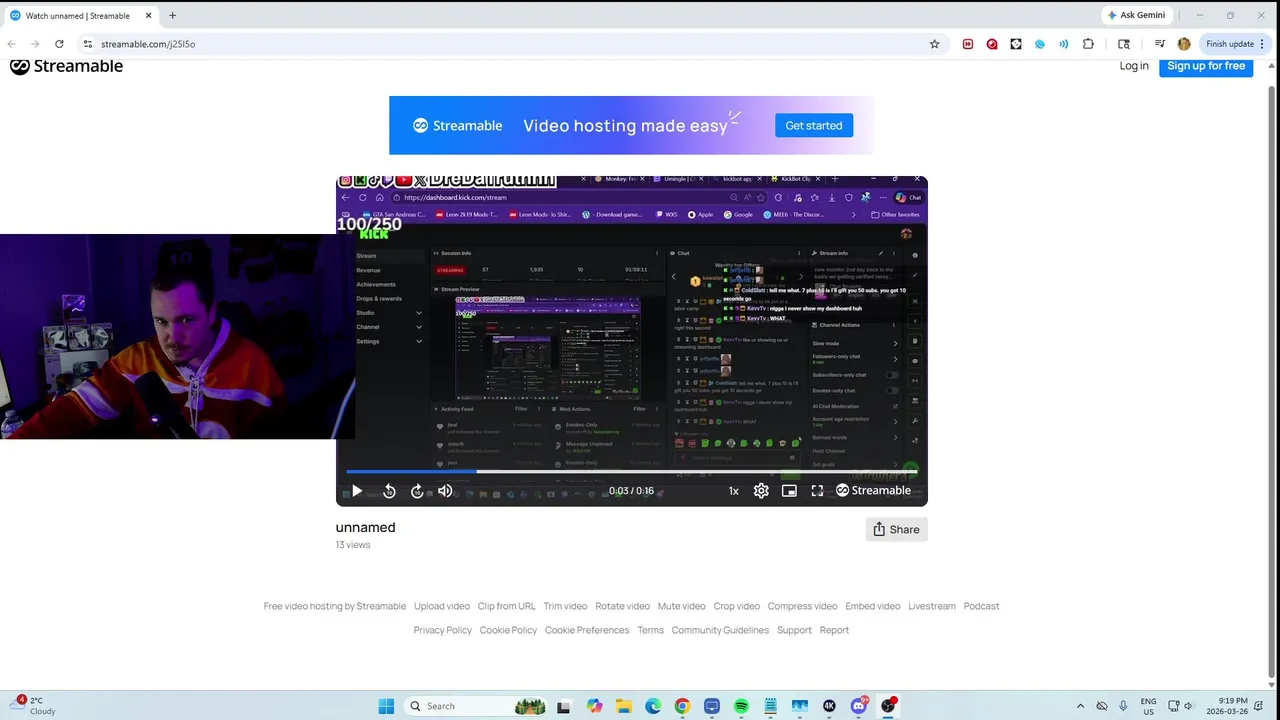Image resolution: width=1280 pixels, height=720 pixels.
Task: Open the Upload video link
Action: pyautogui.click(x=442, y=606)
